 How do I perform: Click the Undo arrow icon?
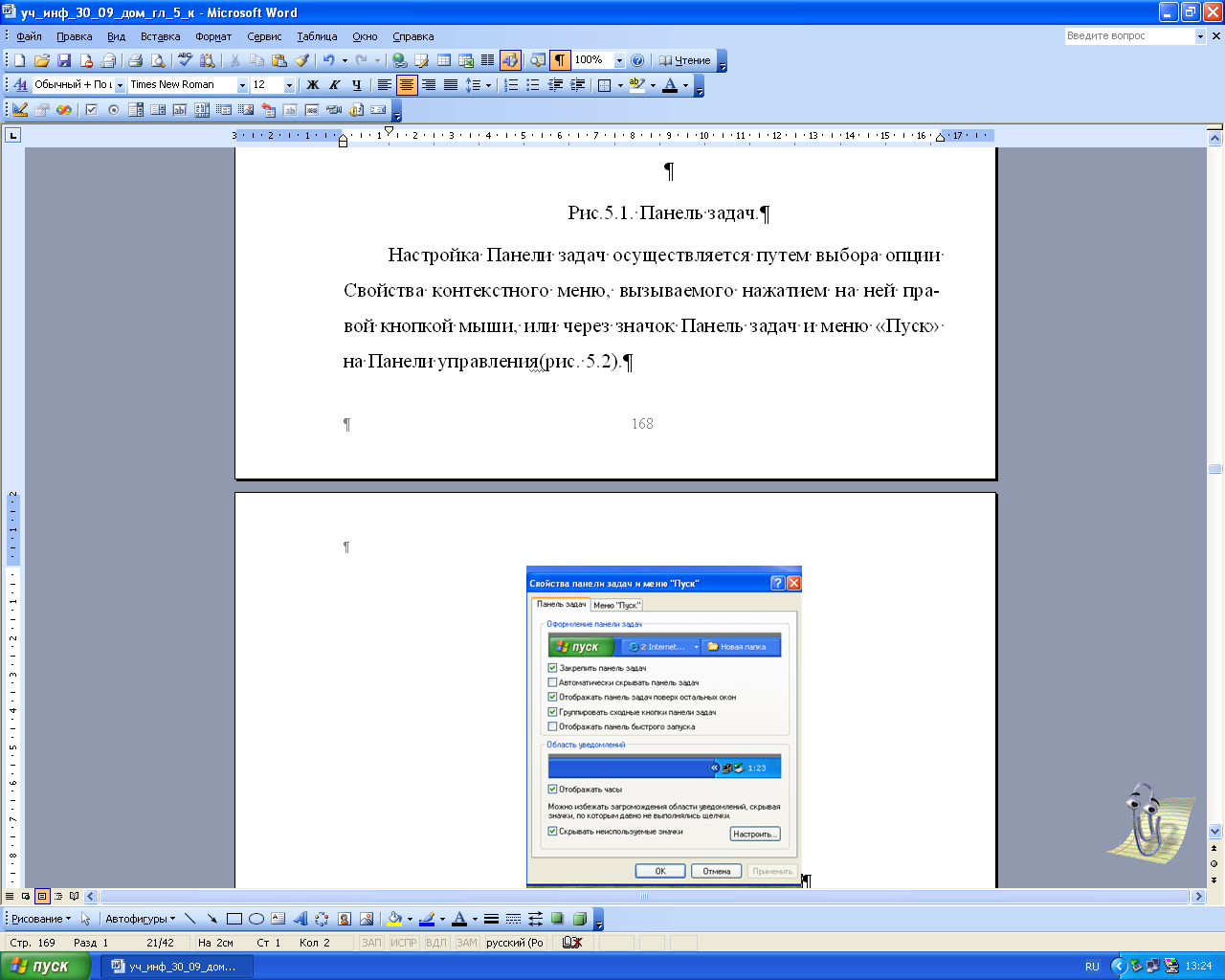click(x=328, y=60)
